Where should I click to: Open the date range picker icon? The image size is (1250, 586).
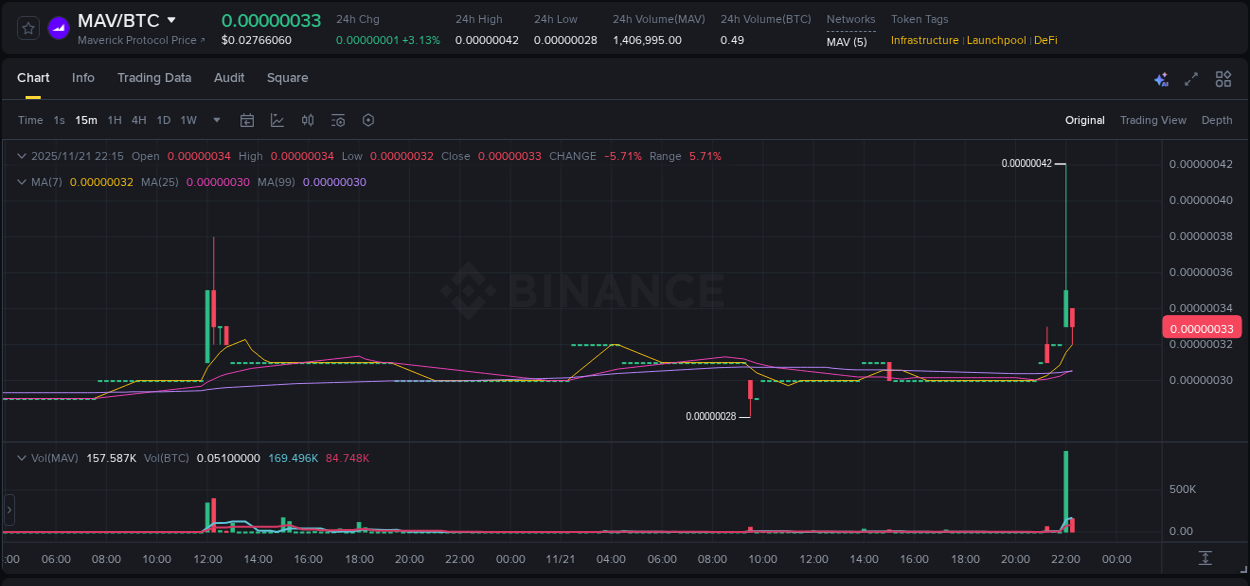(247, 120)
